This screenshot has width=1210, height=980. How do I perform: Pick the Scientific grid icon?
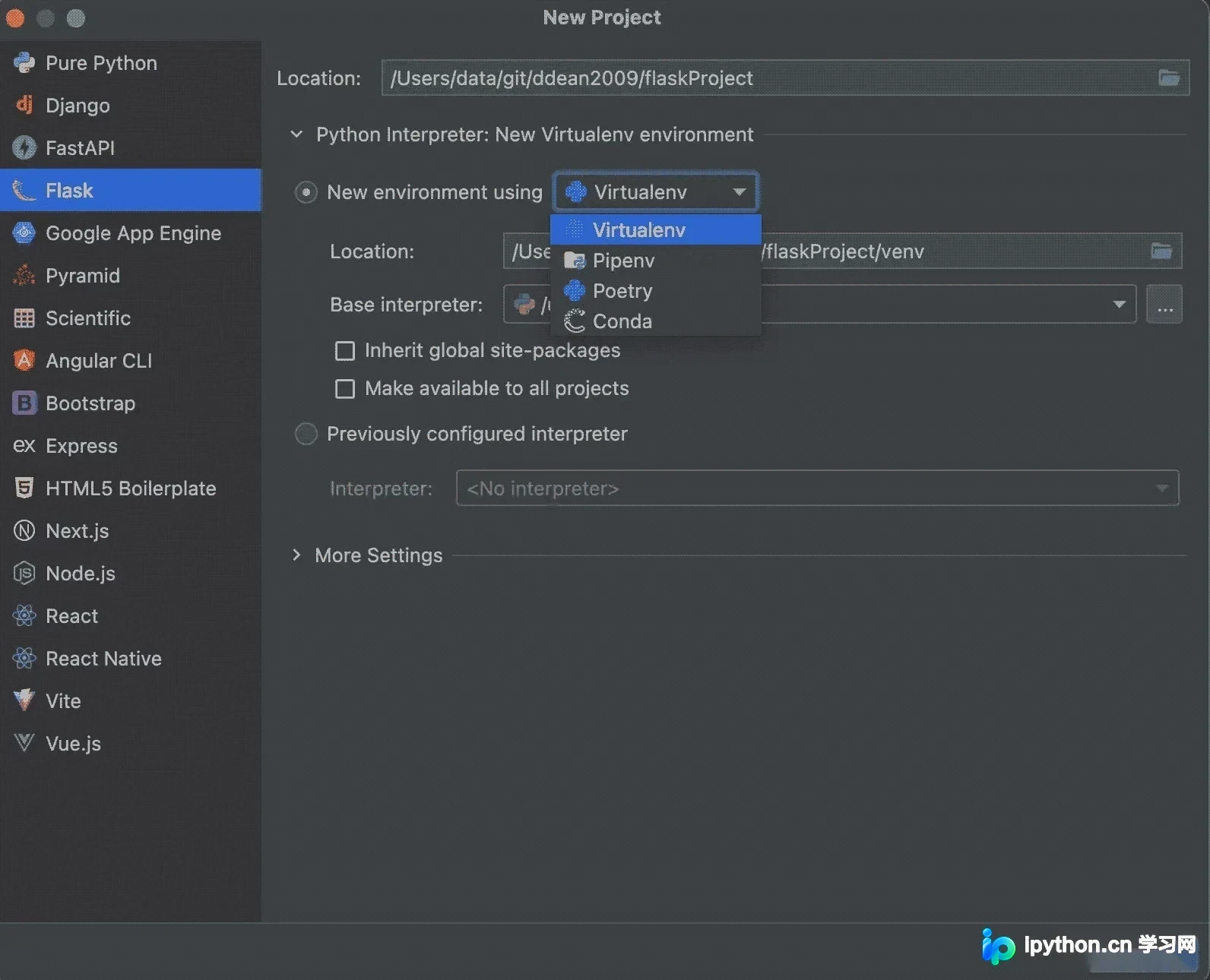[x=24, y=318]
